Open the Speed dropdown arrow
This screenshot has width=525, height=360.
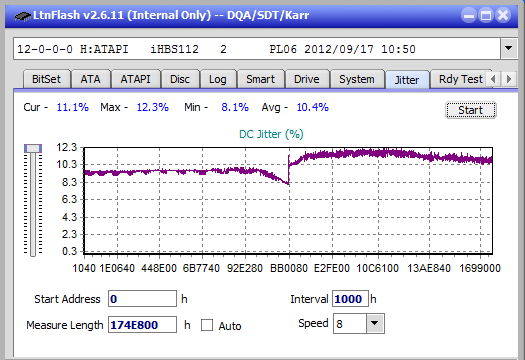pos(375,323)
